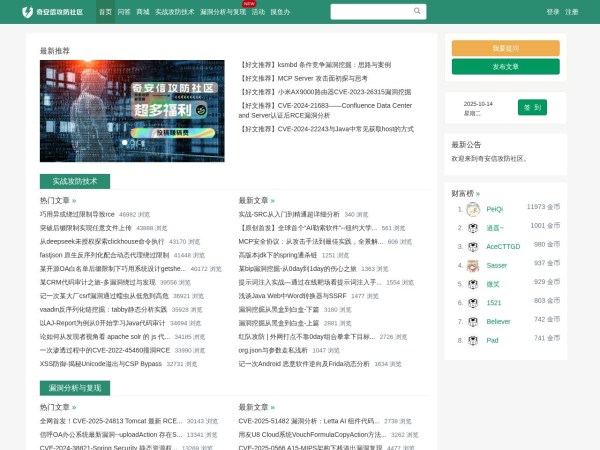Viewport: 600px width, 450px height.
Task: Open 活动 nav item
Action: [258, 12]
